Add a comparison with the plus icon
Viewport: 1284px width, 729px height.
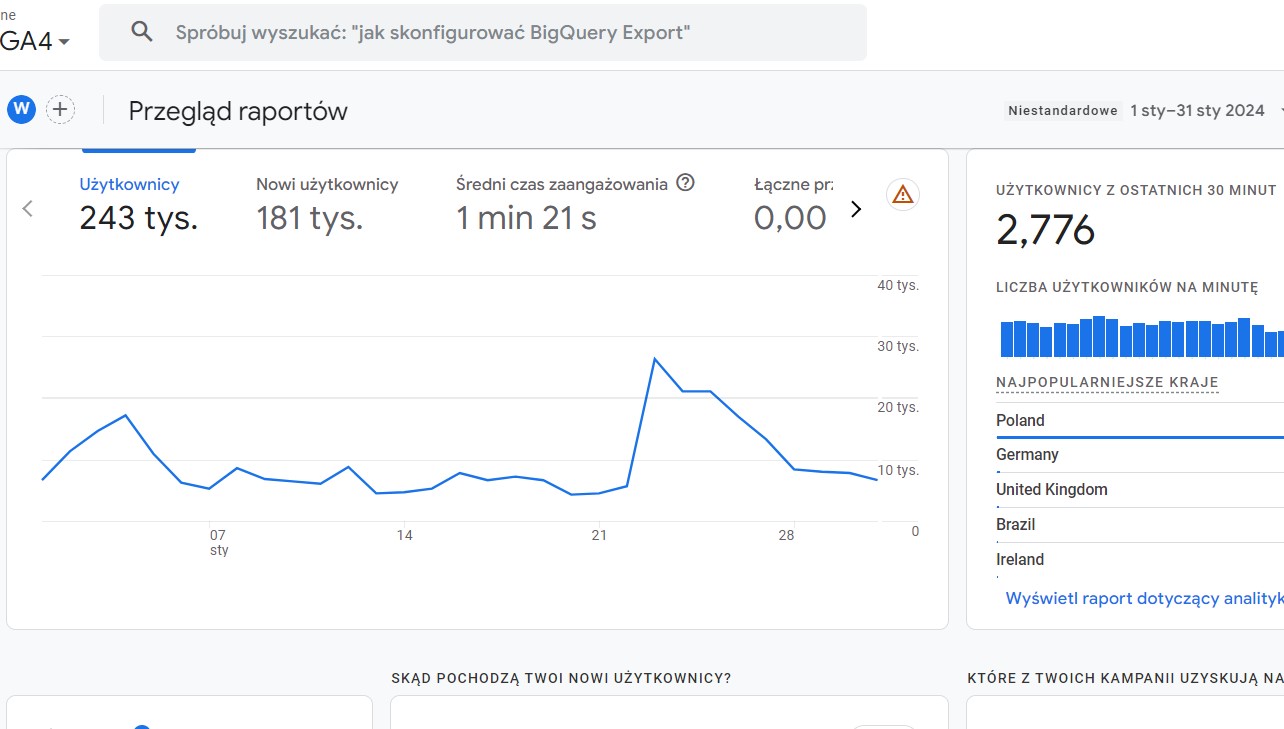61,110
